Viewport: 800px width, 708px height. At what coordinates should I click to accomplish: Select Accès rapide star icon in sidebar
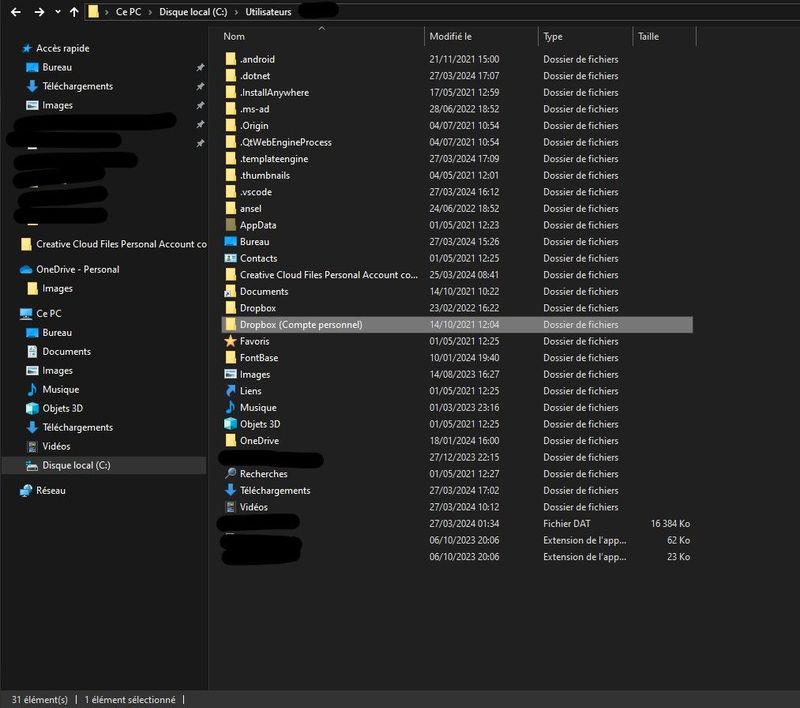[x=27, y=48]
